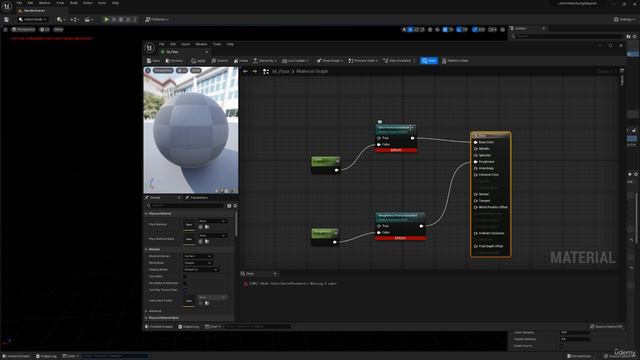The height and width of the screenshot is (360, 640).
Task: Toggle the highlighted Stats button
Action: [x=429, y=61]
